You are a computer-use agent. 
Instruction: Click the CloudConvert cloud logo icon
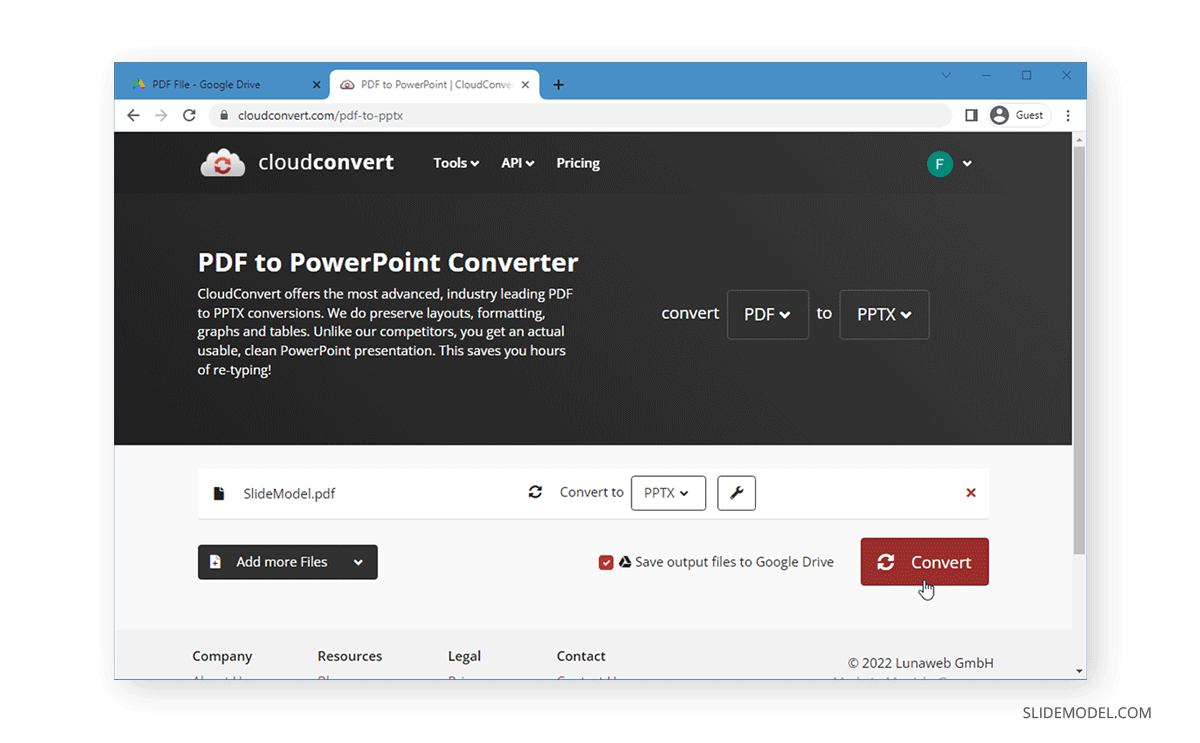click(223, 163)
